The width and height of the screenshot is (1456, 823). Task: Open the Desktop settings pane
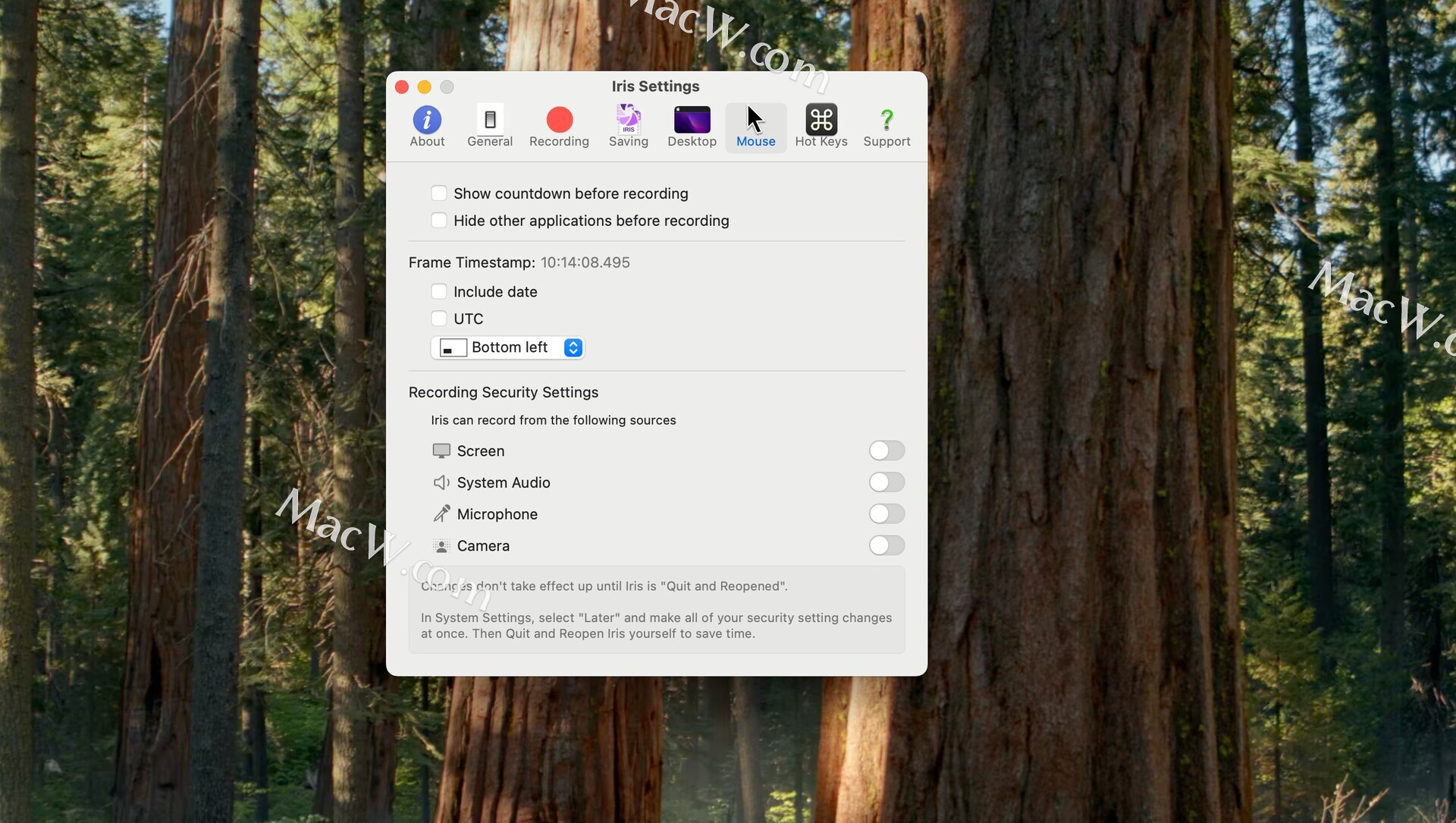tap(692, 127)
